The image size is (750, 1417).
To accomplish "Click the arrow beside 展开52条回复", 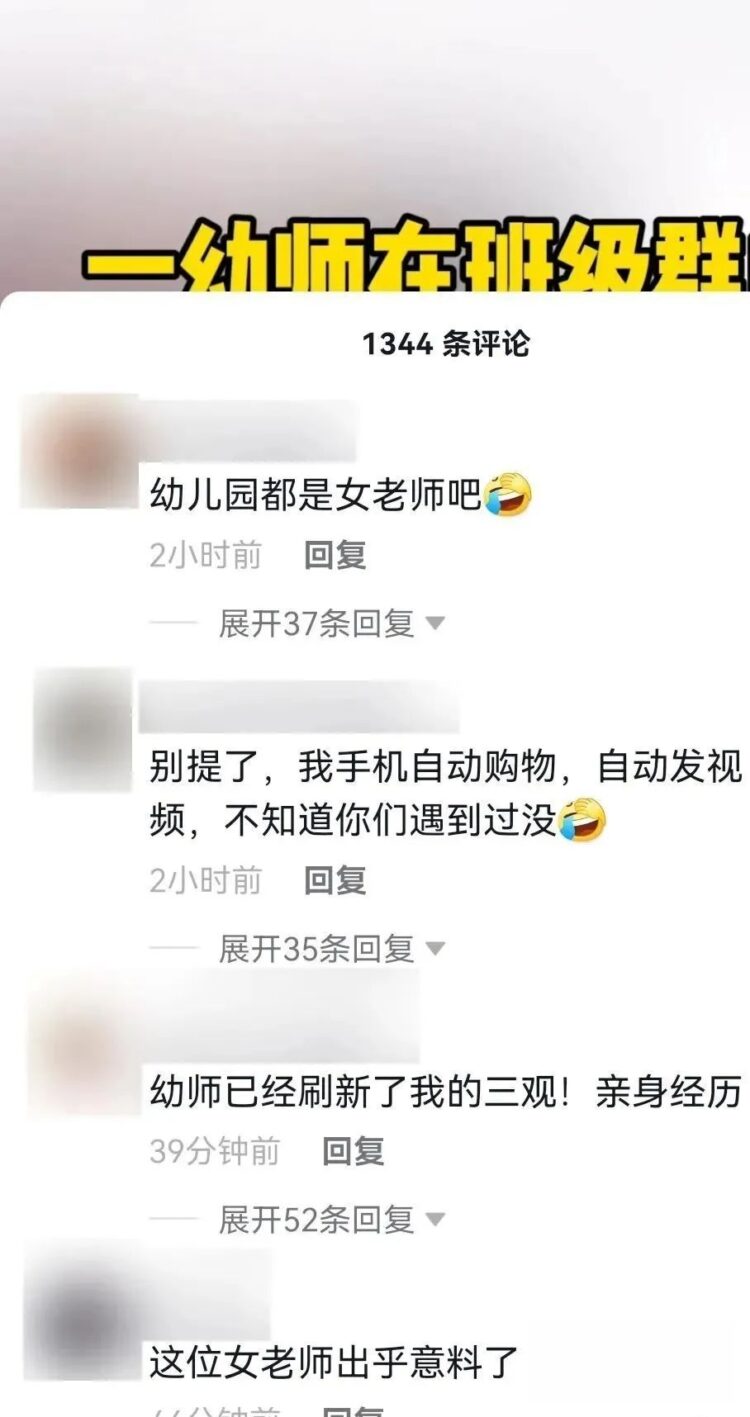I will coord(434,1219).
